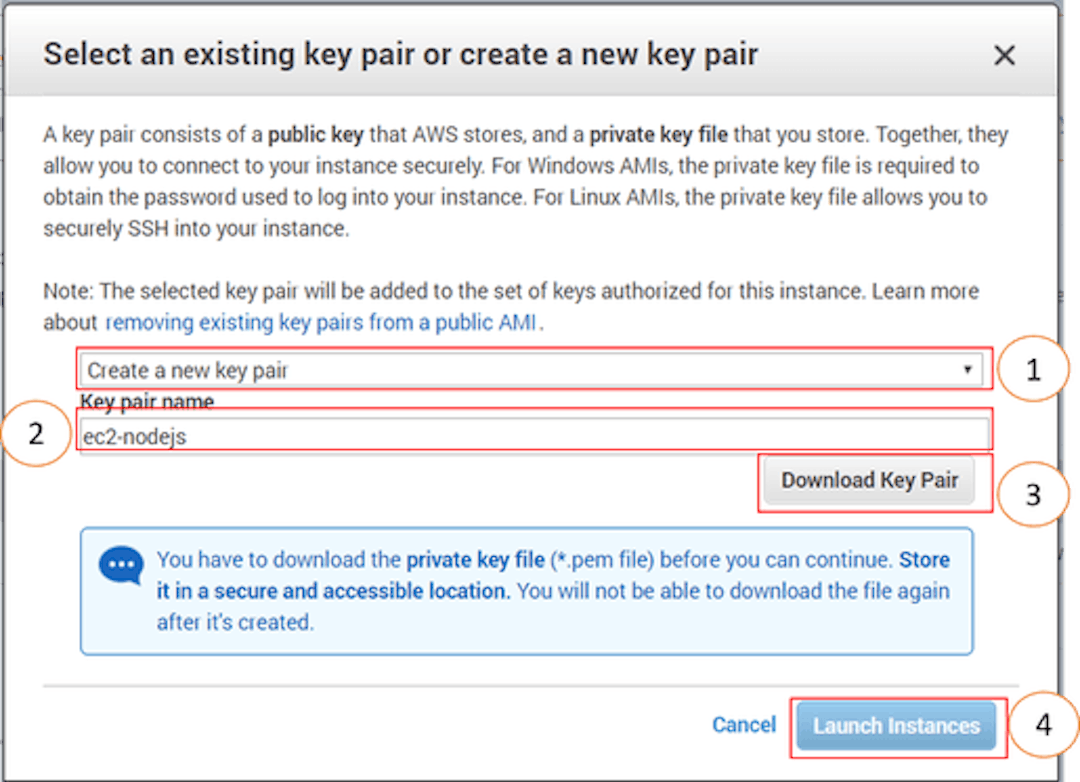Click the 'Key pair name' label
The width and height of the screenshot is (1080, 782).
[x=147, y=401]
